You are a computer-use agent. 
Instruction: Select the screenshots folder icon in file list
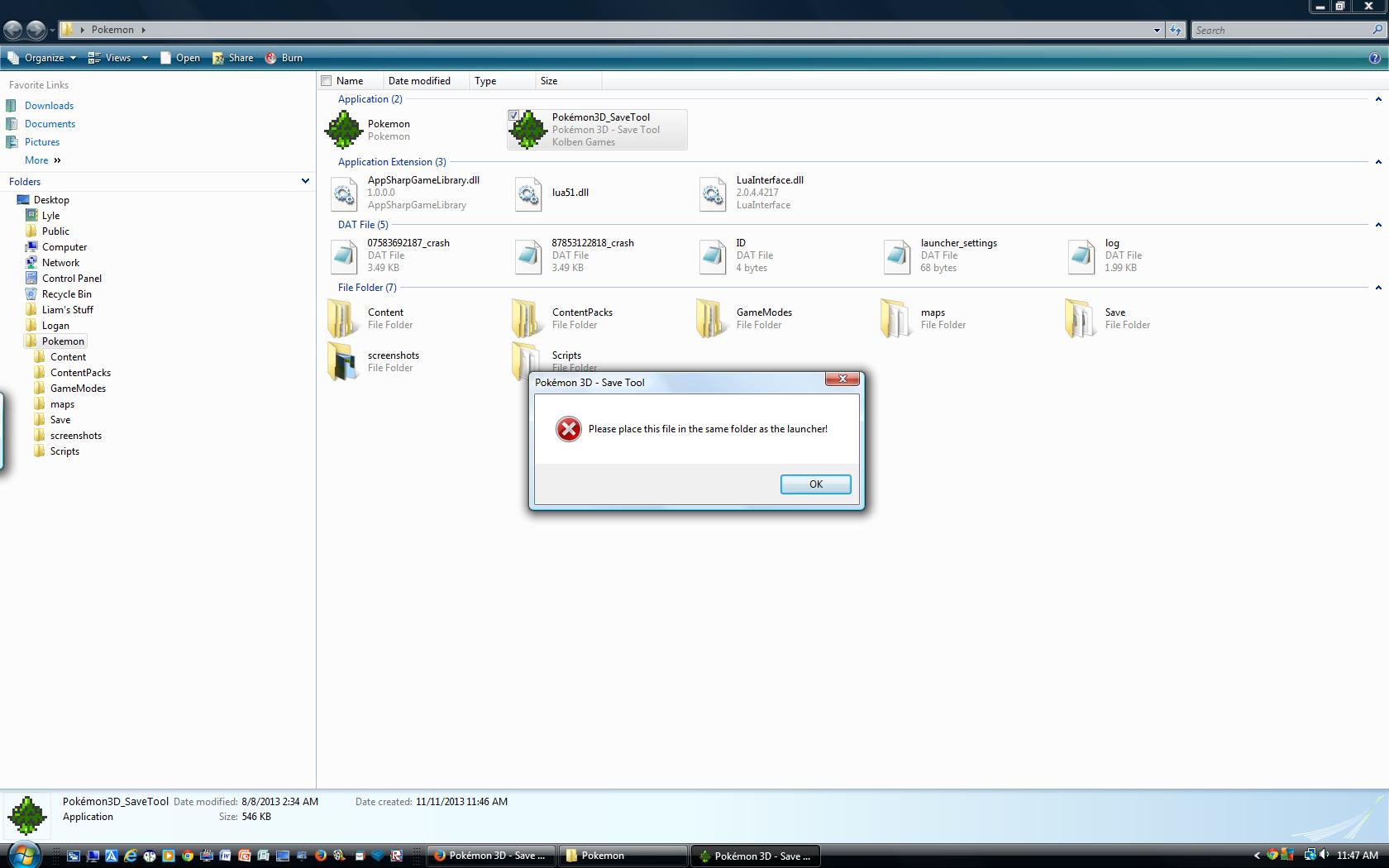[x=343, y=361]
